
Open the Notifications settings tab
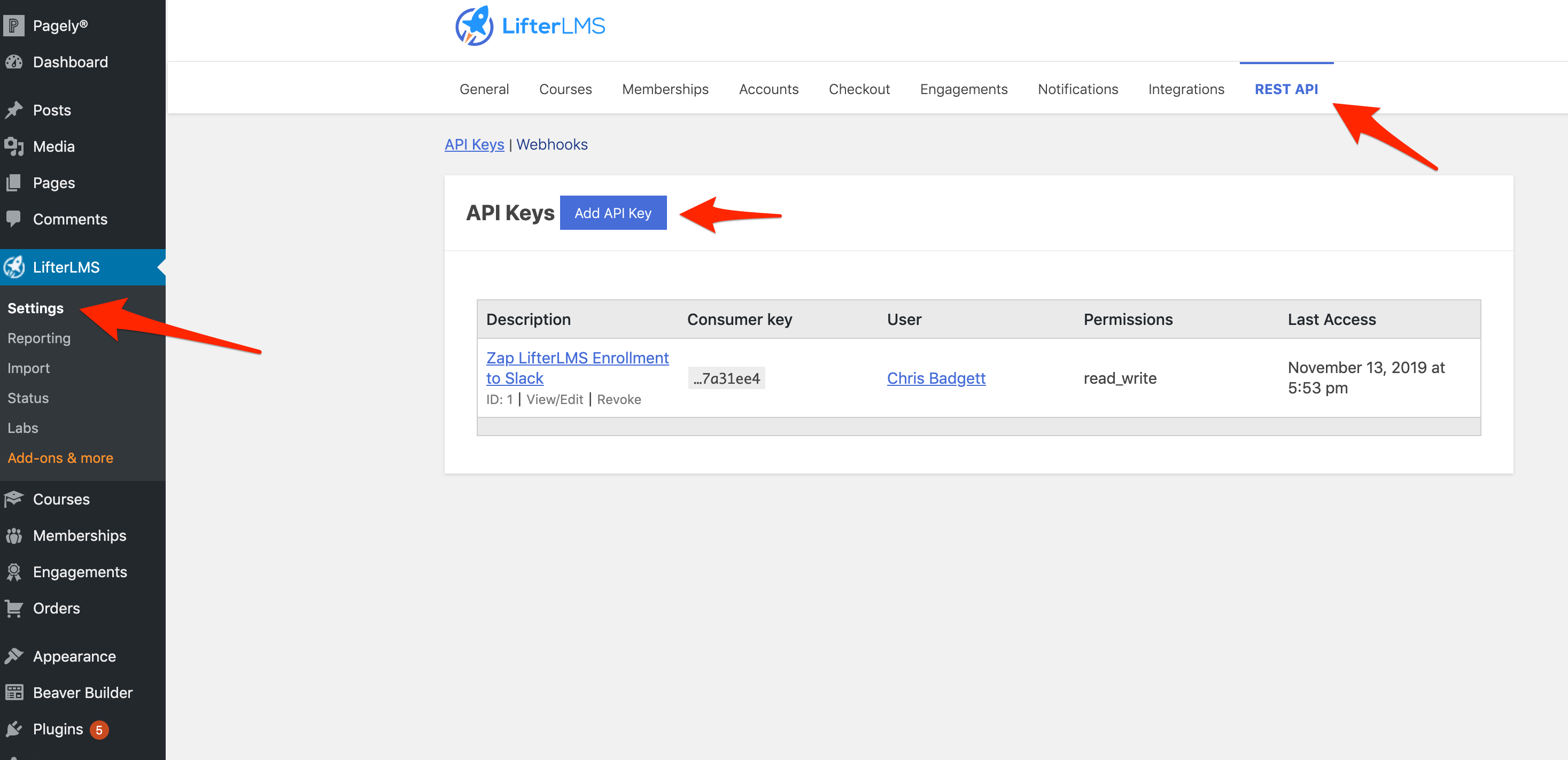pos(1077,89)
